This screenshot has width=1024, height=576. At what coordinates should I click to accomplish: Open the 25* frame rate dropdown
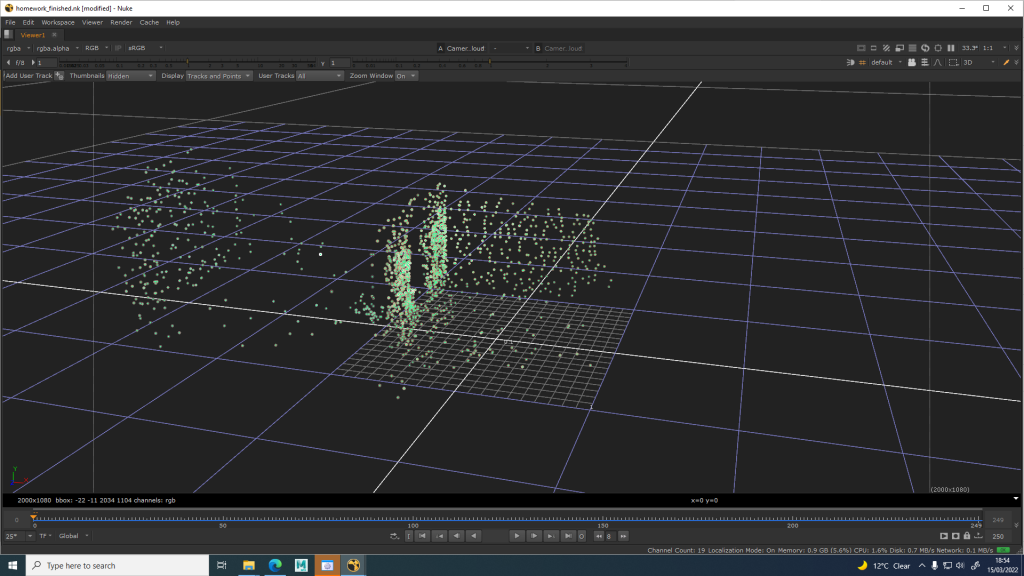[x=18, y=536]
